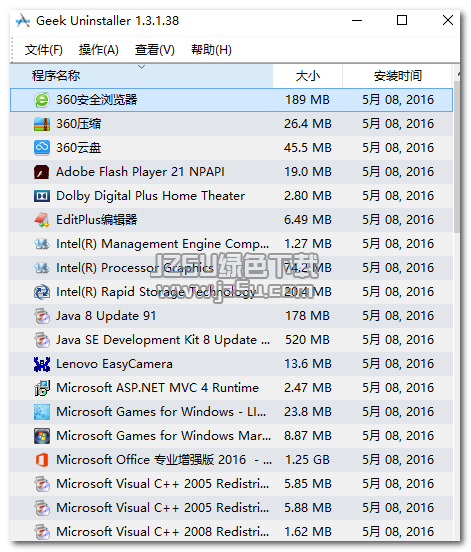471x552 pixels.
Task: Click the Games for Windows - LI... icon
Action: tap(42, 412)
